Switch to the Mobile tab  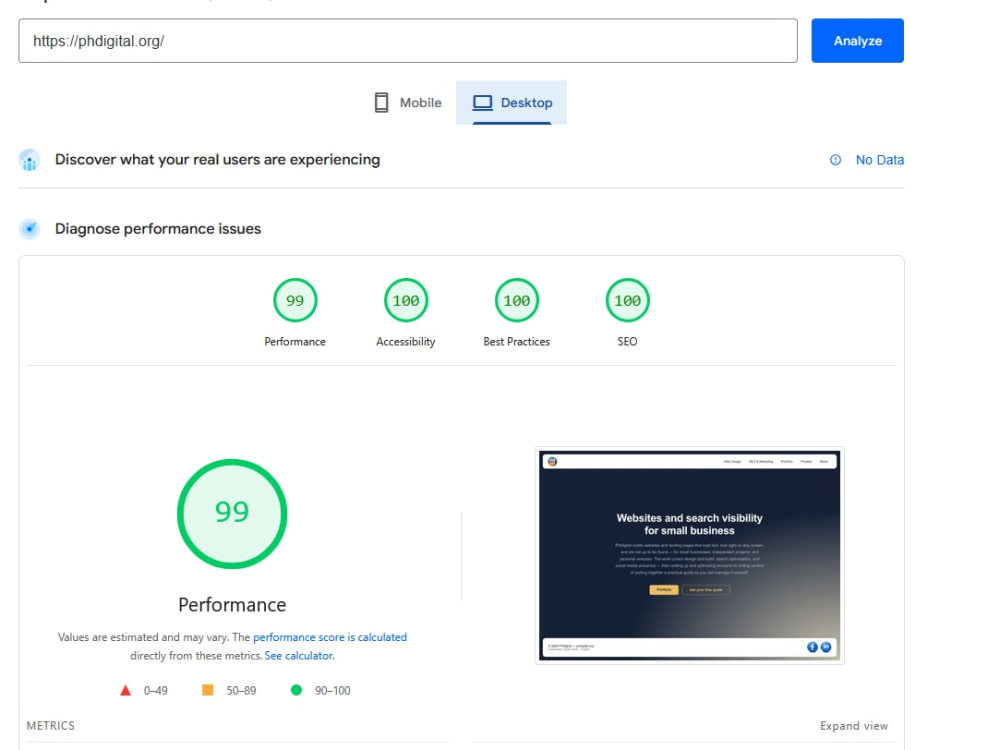(408, 103)
